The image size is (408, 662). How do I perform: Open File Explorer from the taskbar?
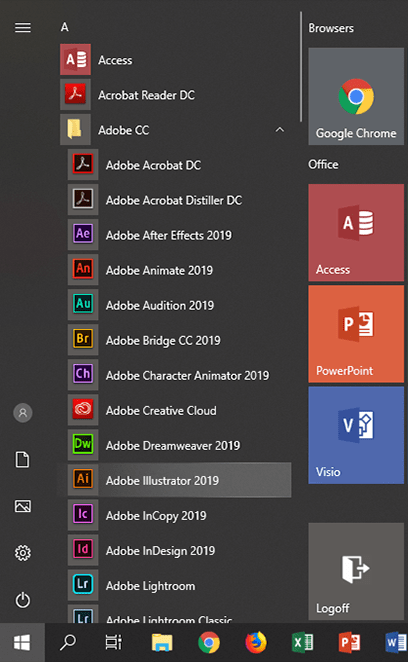162,643
